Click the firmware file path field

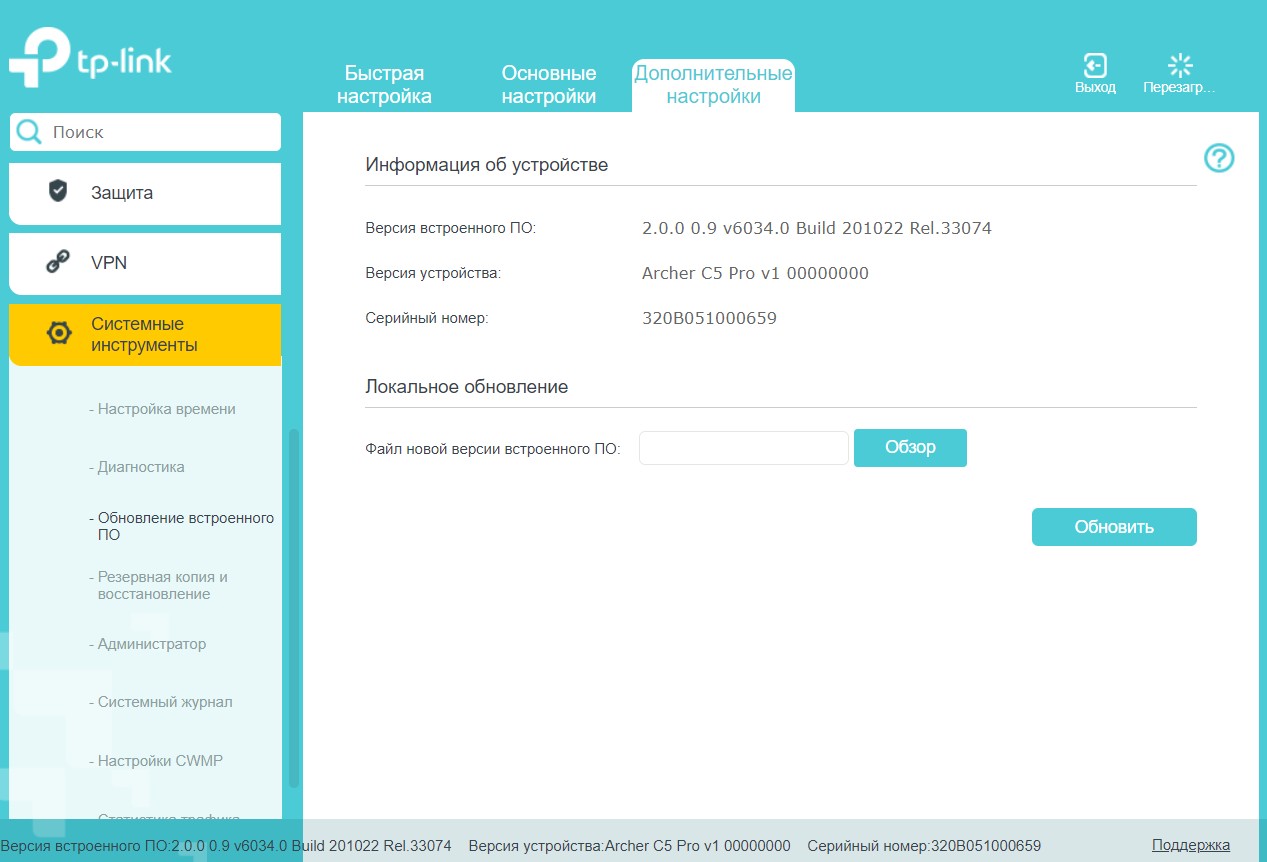tap(743, 448)
